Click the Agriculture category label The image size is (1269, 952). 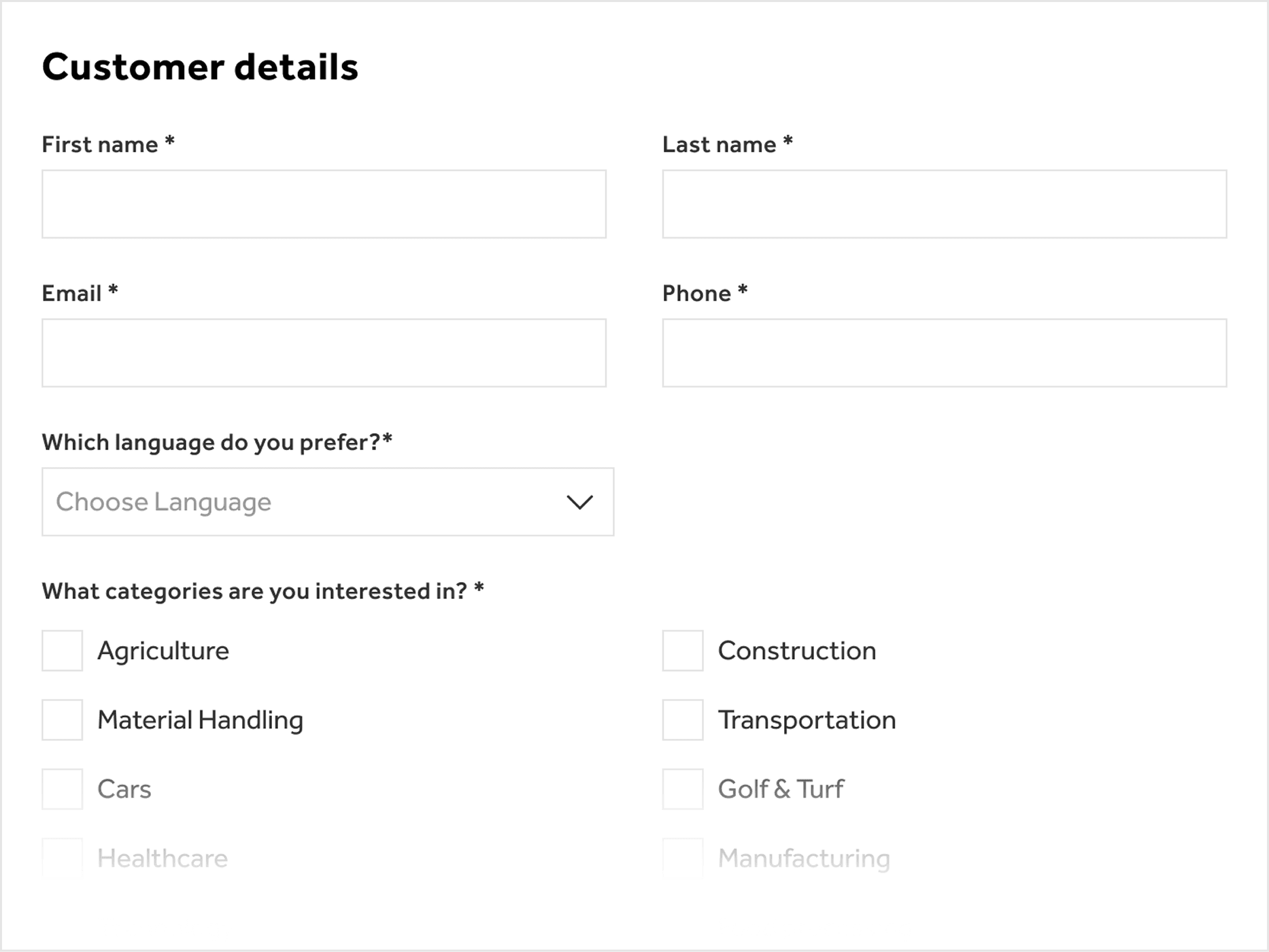(x=163, y=651)
